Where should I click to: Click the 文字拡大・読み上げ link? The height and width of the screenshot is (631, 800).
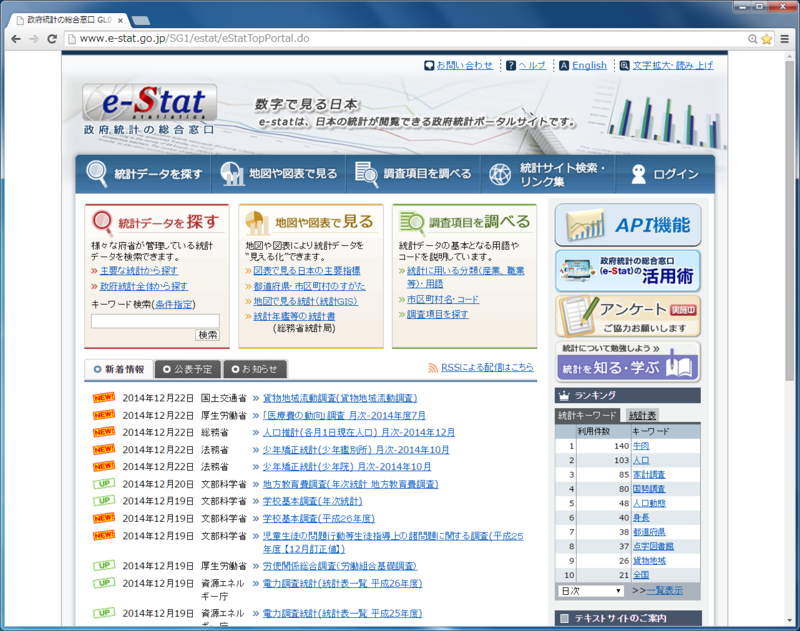click(673, 65)
